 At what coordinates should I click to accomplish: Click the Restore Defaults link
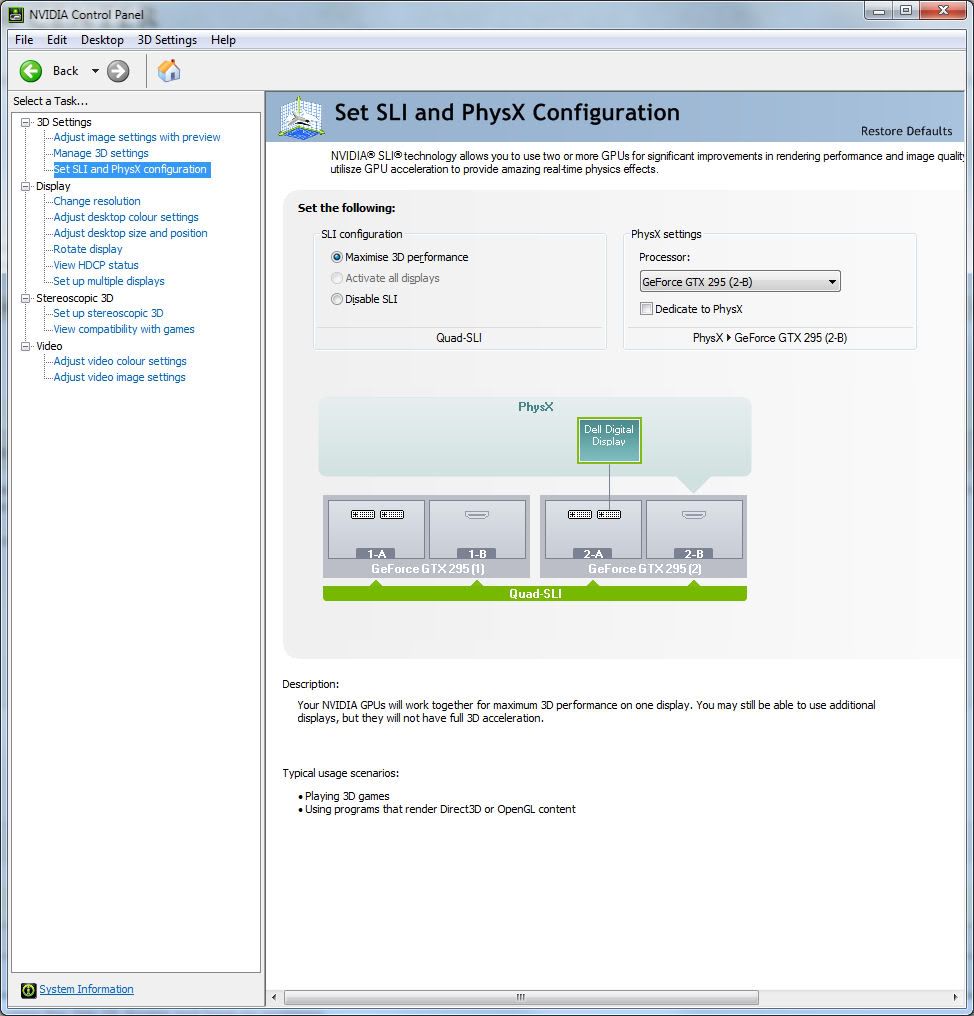[906, 131]
